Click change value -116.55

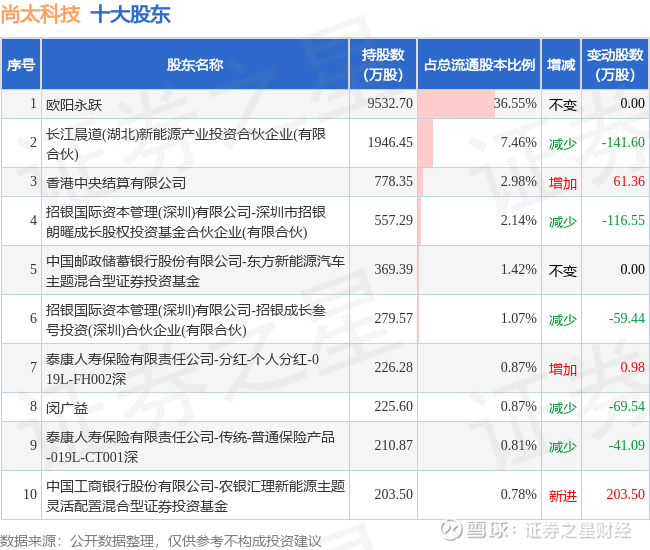pyautogui.click(x=623, y=220)
